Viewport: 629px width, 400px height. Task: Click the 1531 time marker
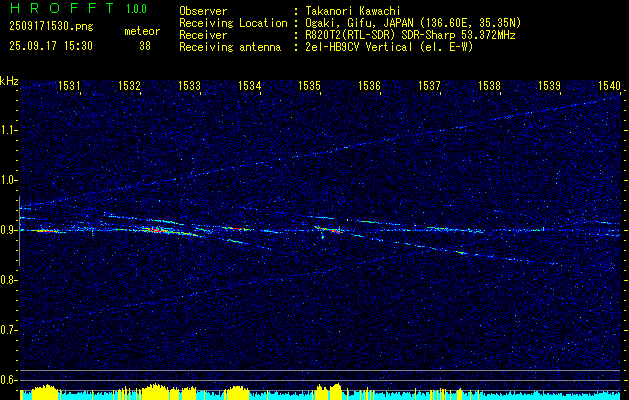point(69,85)
